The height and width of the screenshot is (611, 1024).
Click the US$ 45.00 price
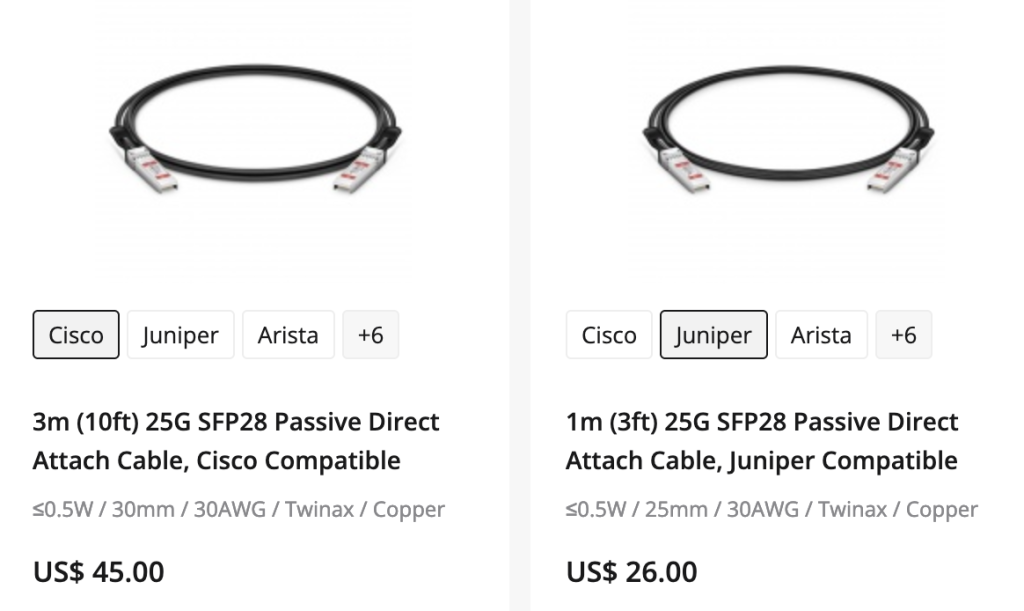[98, 572]
